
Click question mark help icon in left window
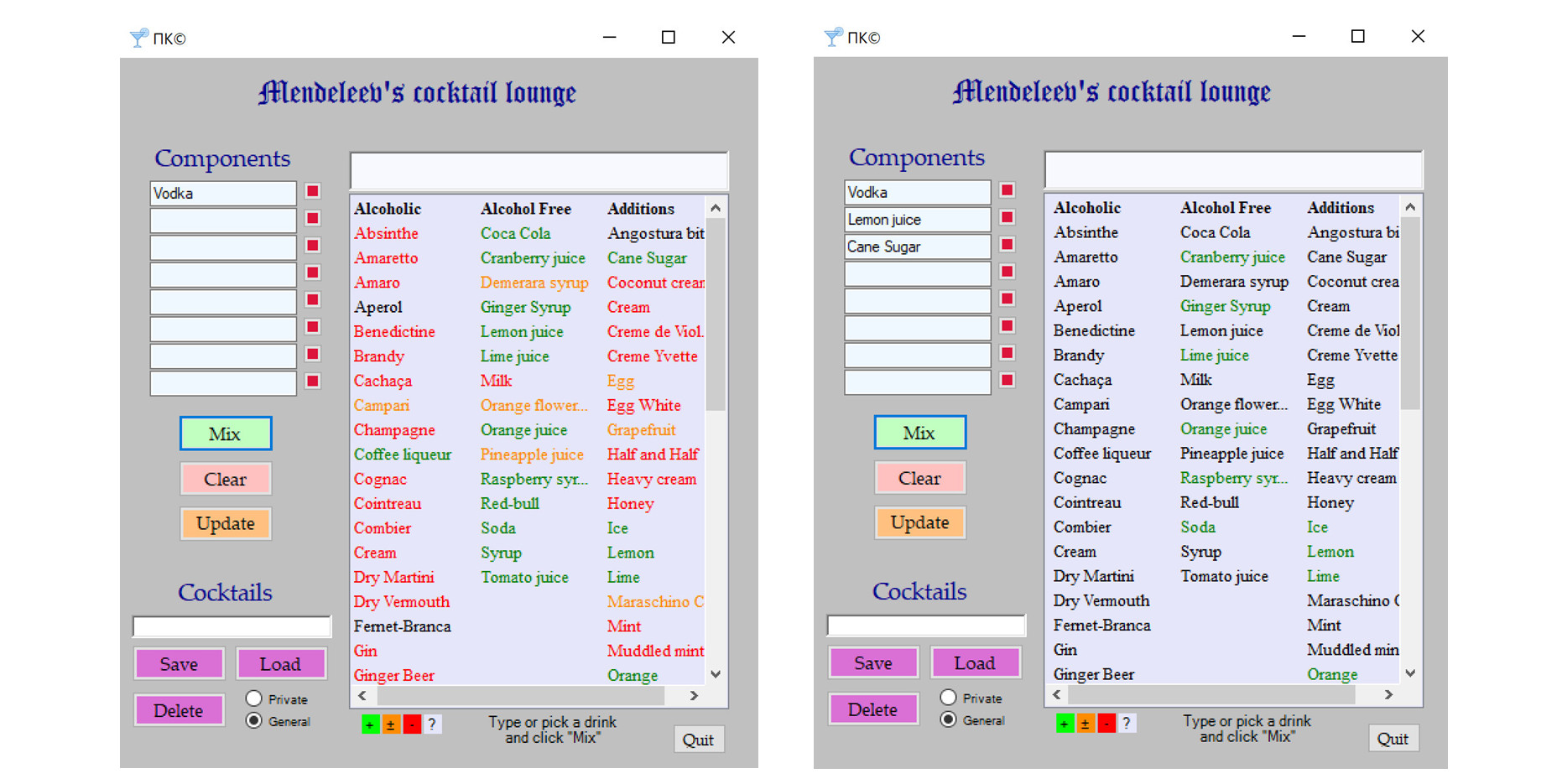tap(431, 724)
